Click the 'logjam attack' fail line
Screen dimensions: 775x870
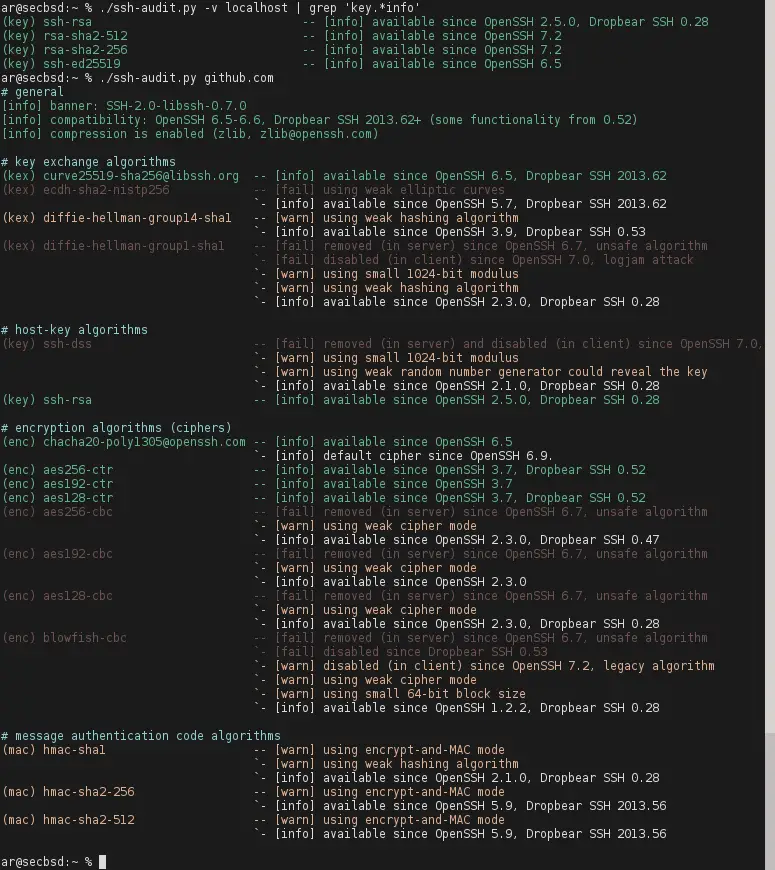[474, 260]
